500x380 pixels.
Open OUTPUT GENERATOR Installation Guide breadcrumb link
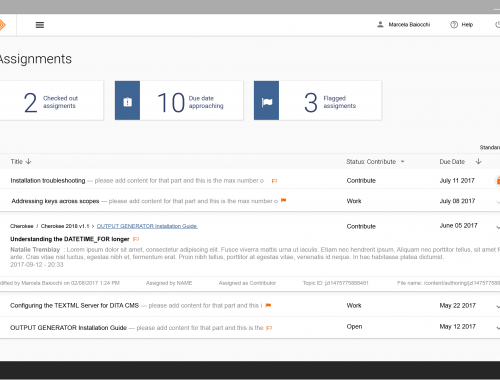(147, 226)
